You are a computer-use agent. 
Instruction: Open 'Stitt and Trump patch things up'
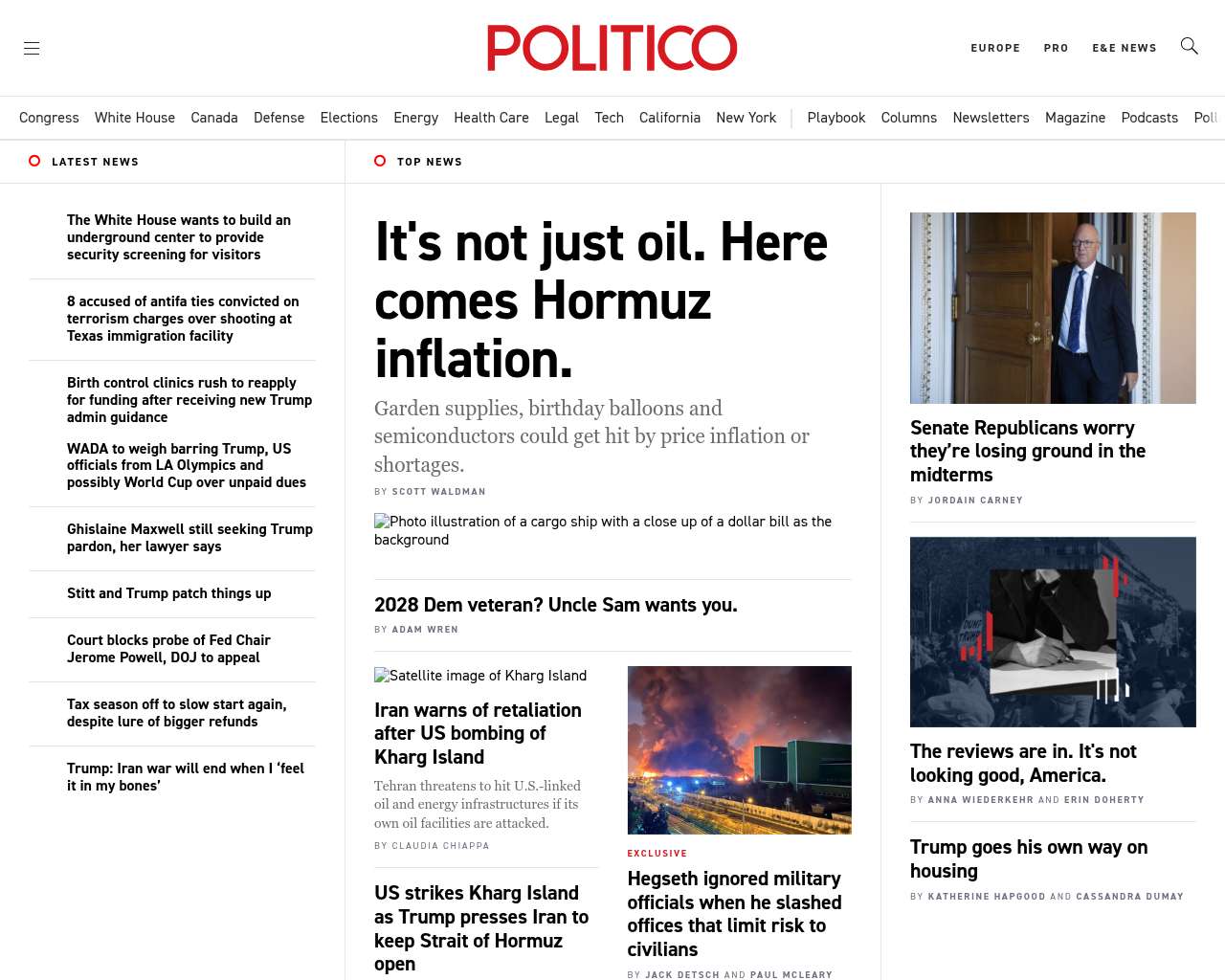(169, 593)
